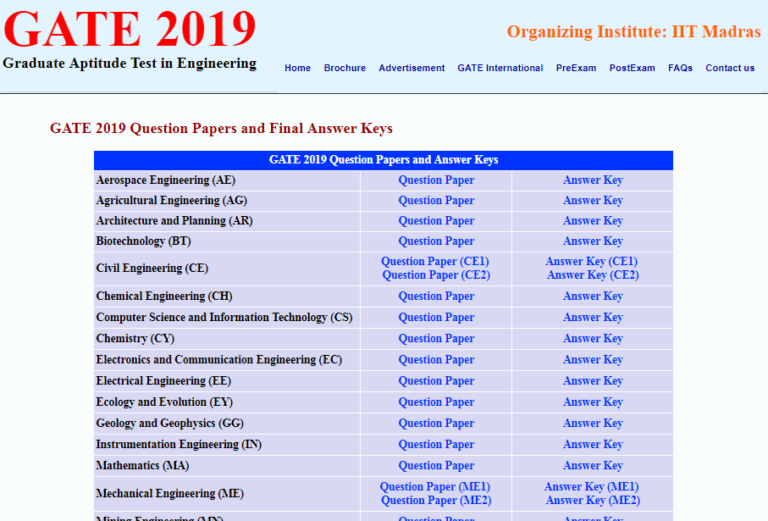Viewport: 768px width, 521px height.
Task: Open Computer Science (CS) Question Paper
Action: click(436, 317)
